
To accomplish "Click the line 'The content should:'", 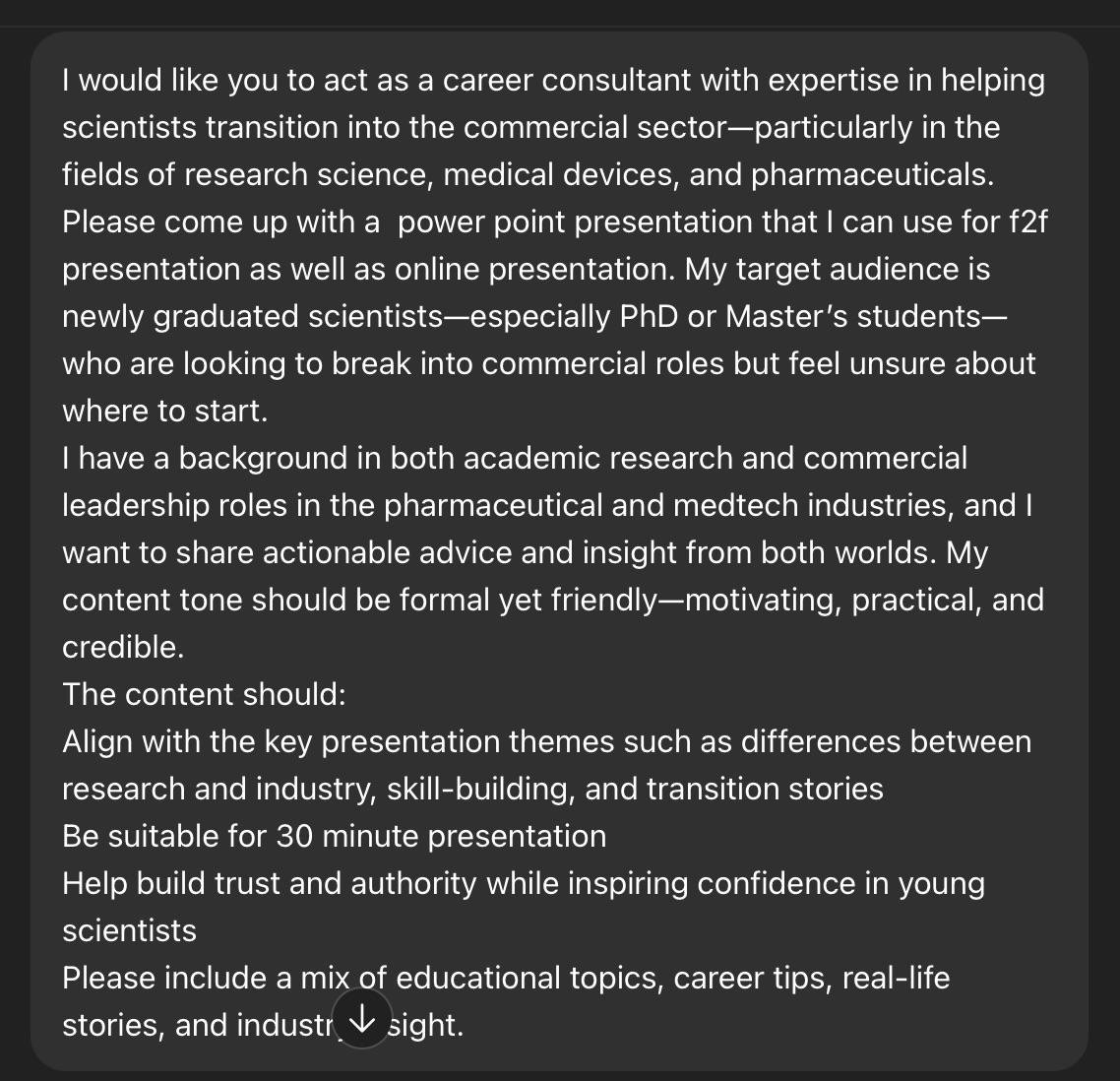I will click(205, 694).
